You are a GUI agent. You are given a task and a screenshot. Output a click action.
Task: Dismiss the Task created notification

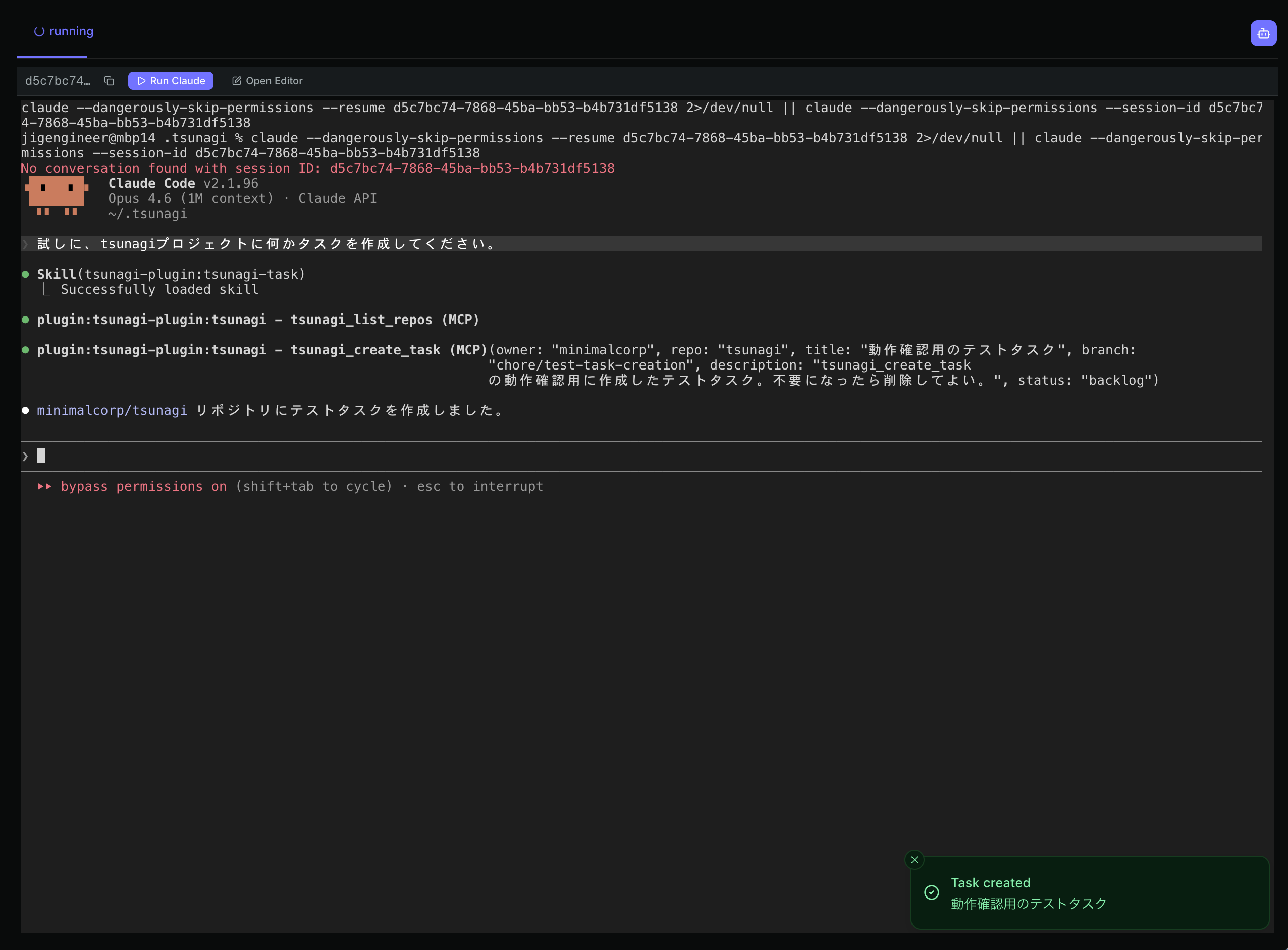tap(914, 860)
